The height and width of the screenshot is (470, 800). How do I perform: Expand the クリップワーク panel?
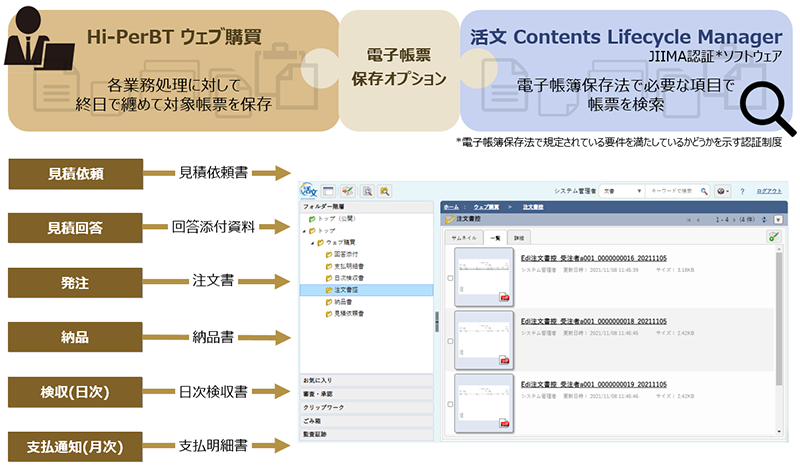(x=366, y=408)
